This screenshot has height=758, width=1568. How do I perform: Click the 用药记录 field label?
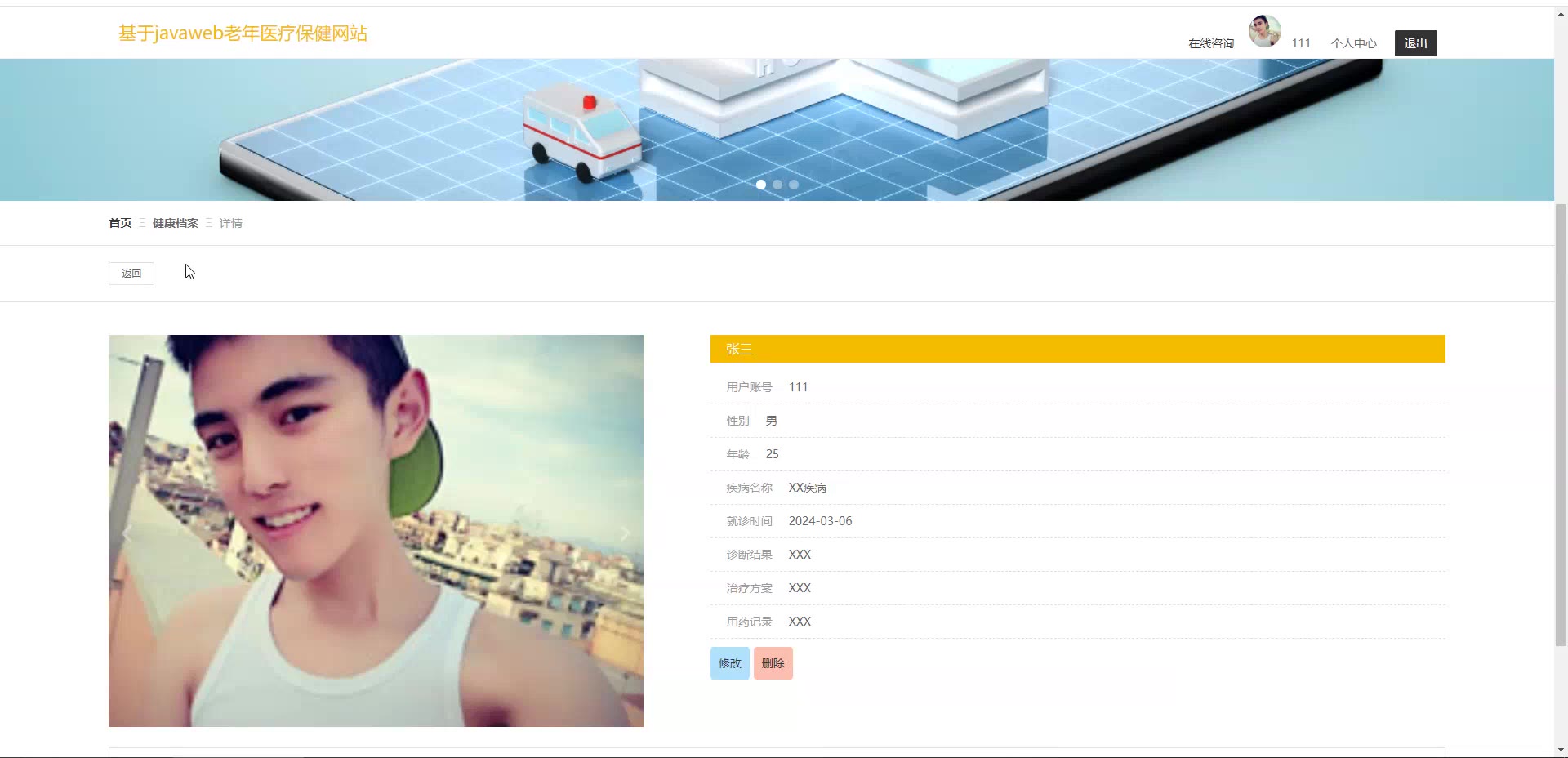click(x=750, y=622)
